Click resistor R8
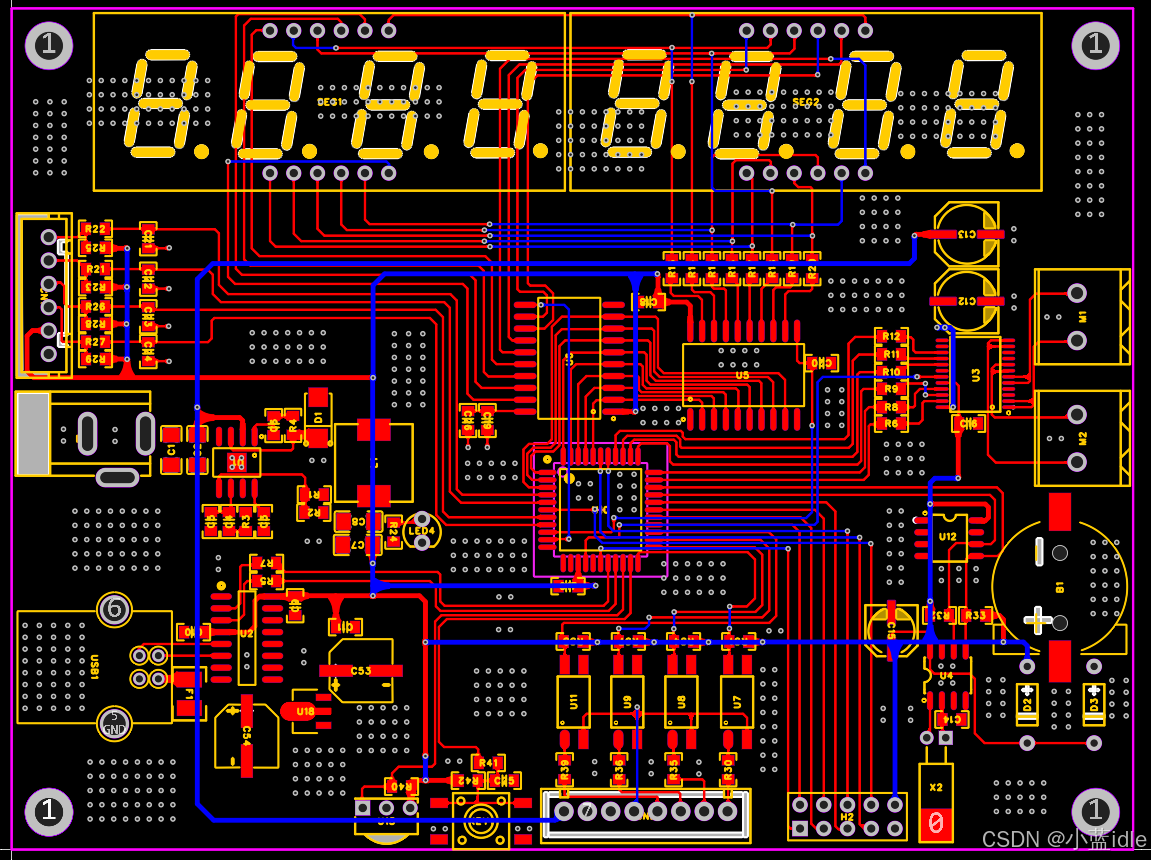Image resolution: width=1151 pixels, height=860 pixels. pyautogui.click(x=891, y=407)
